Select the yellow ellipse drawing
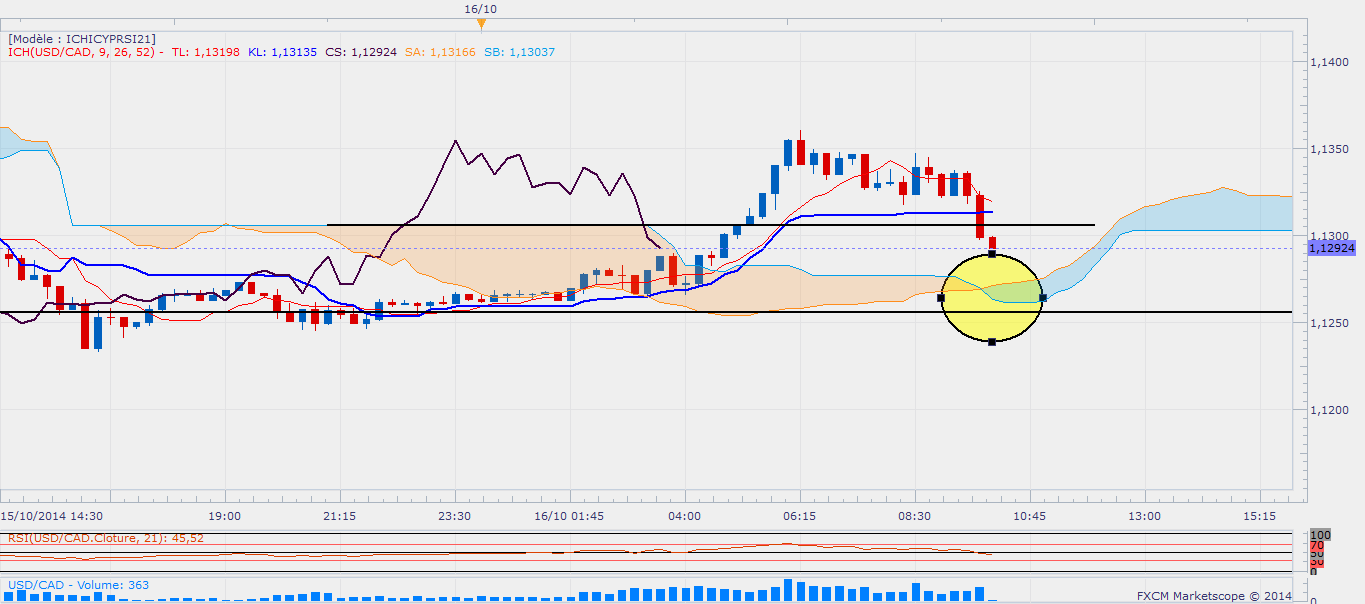The height and width of the screenshot is (604, 1365). click(x=992, y=298)
